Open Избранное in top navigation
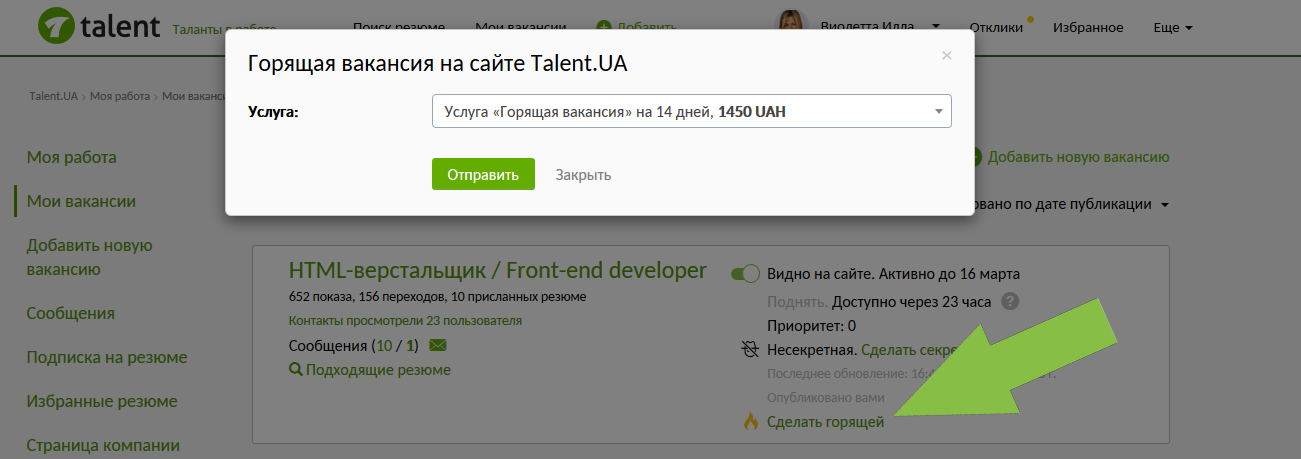Screen dimensions: 1301x459 pyautogui.click(x=1088, y=27)
